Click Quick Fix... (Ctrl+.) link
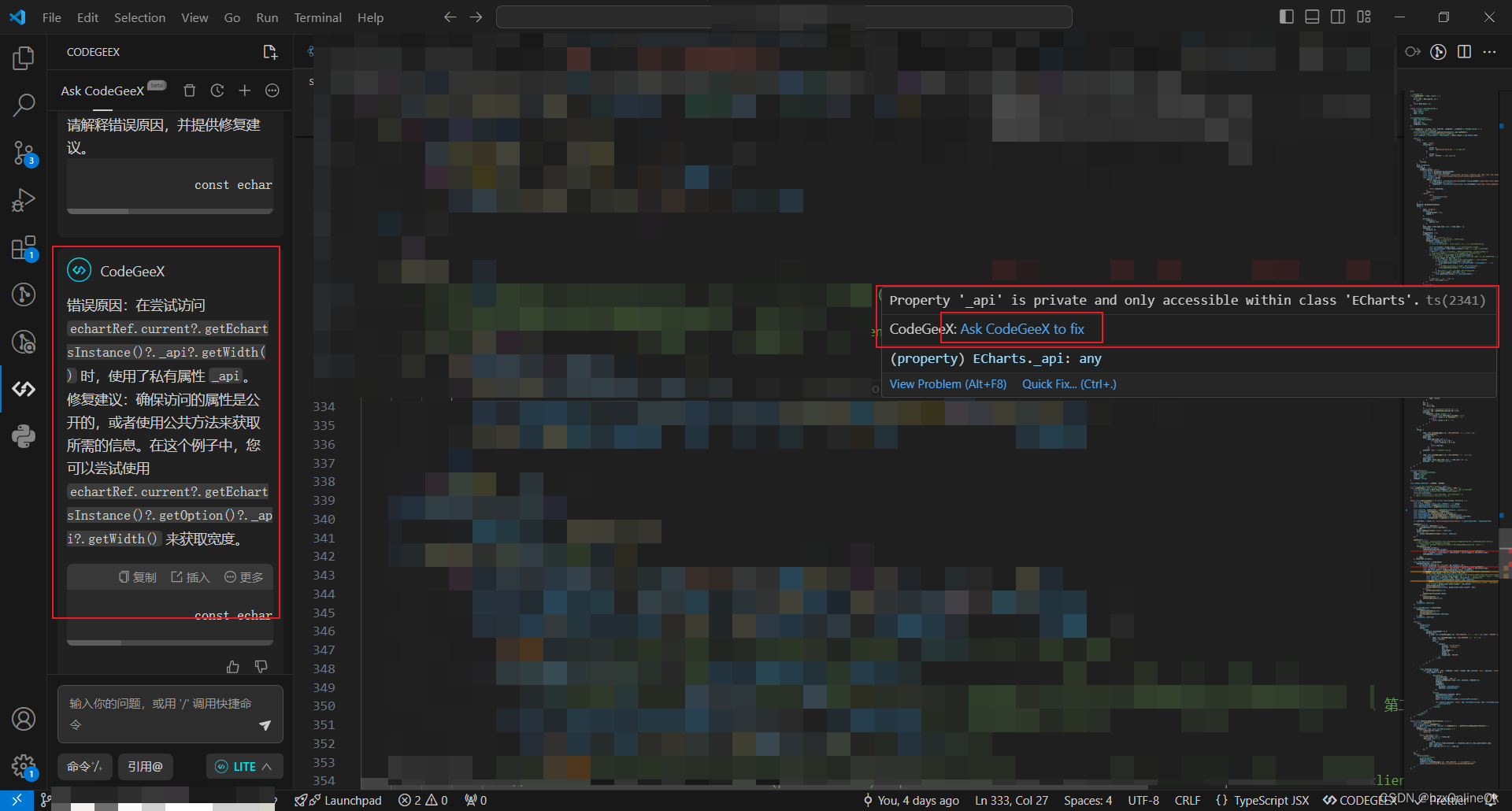 click(1069, 384)
